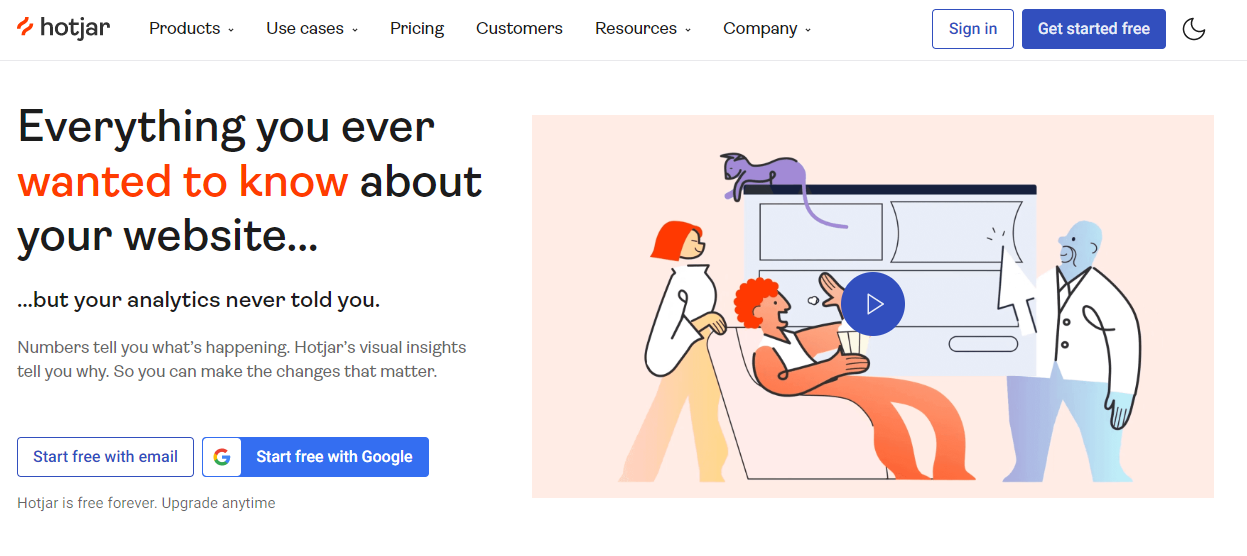Click the 'Numbers tell you what's happening' paragraph
1247x556 pixels.
click(x=242, y=360)
